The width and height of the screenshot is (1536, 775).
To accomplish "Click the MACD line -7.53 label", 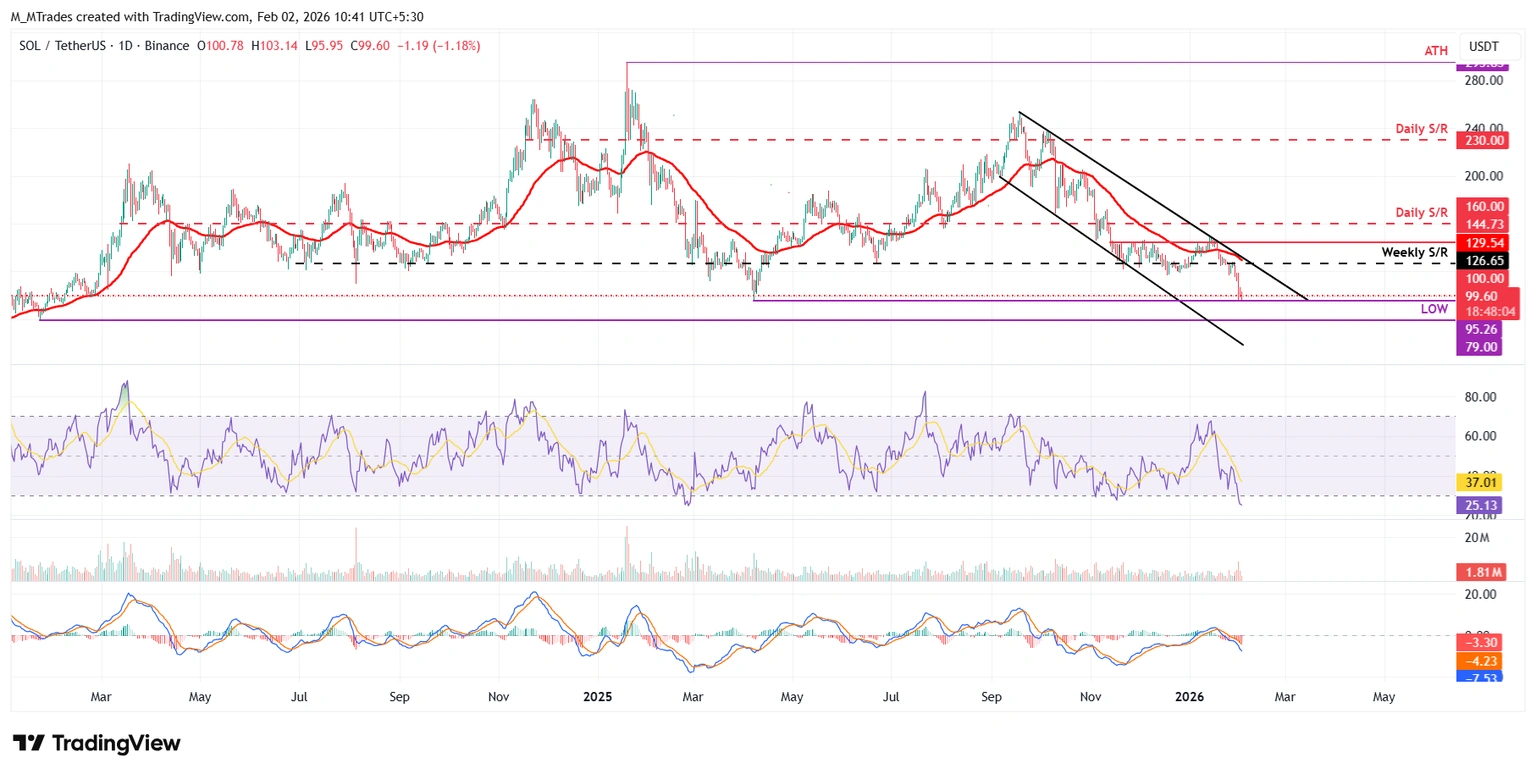I will tap(1480, 678).
